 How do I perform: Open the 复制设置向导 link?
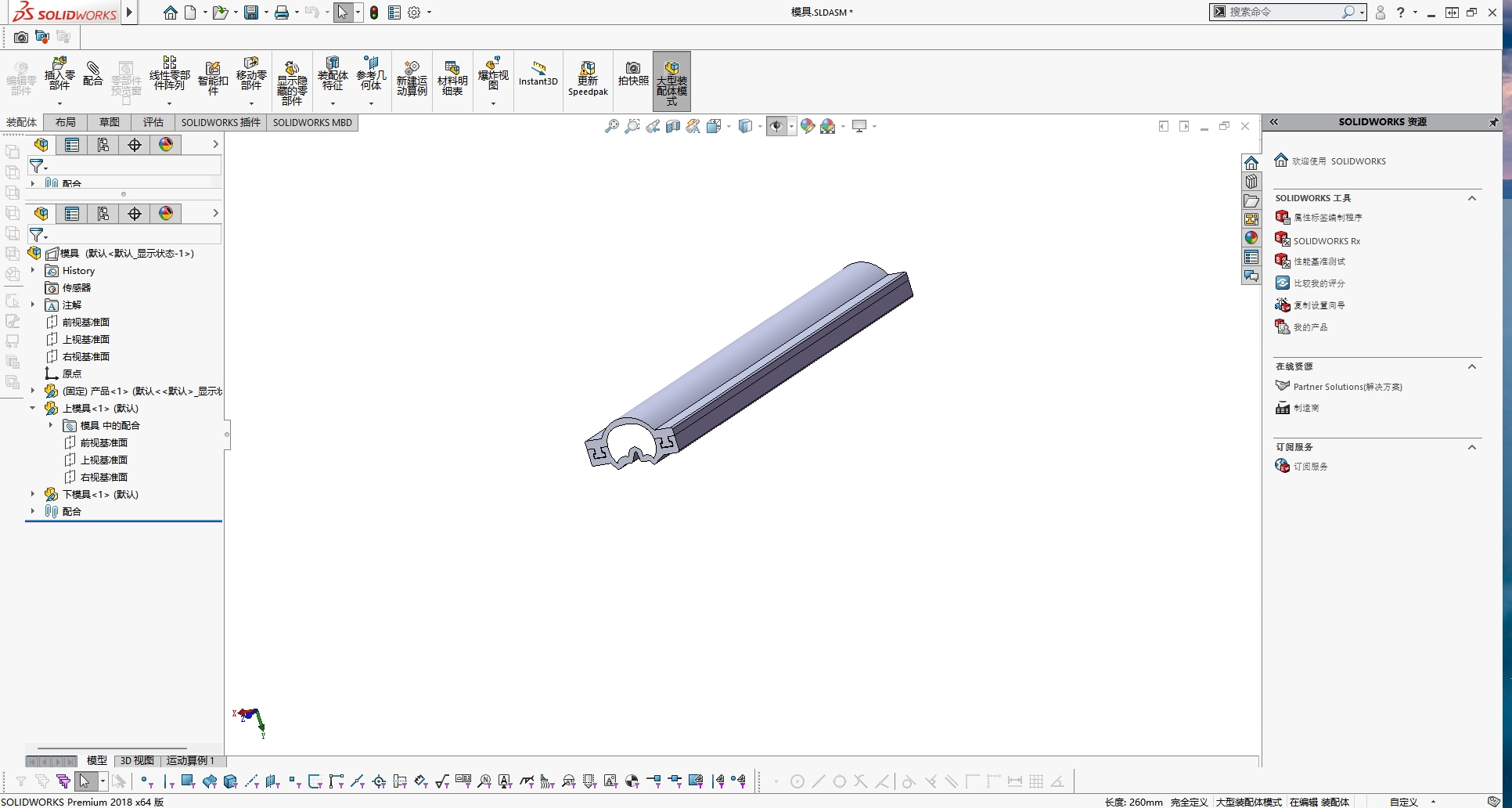pyautogui.click(x=1319, y=305)
